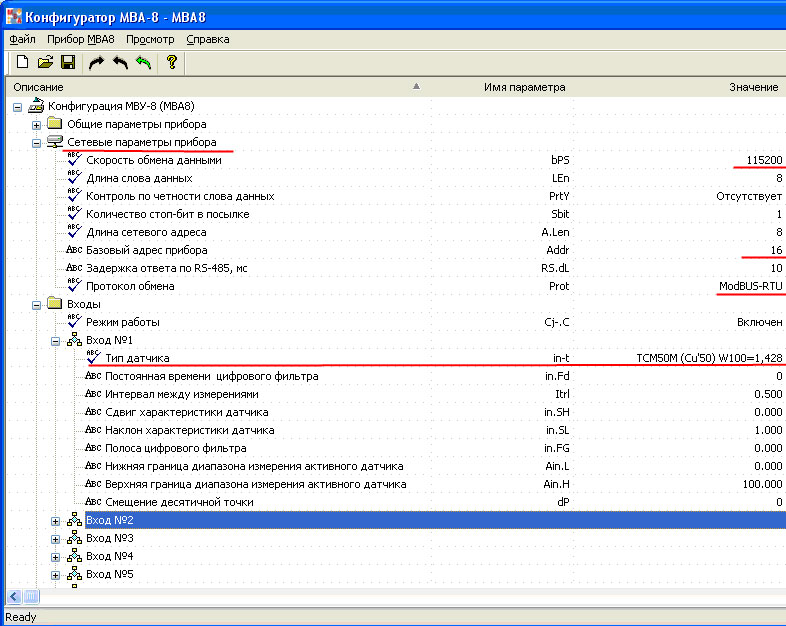Click the Сетевые параметры прибора network icon
The width and height of the screenshot is (786, 626).
click(54, 142)
